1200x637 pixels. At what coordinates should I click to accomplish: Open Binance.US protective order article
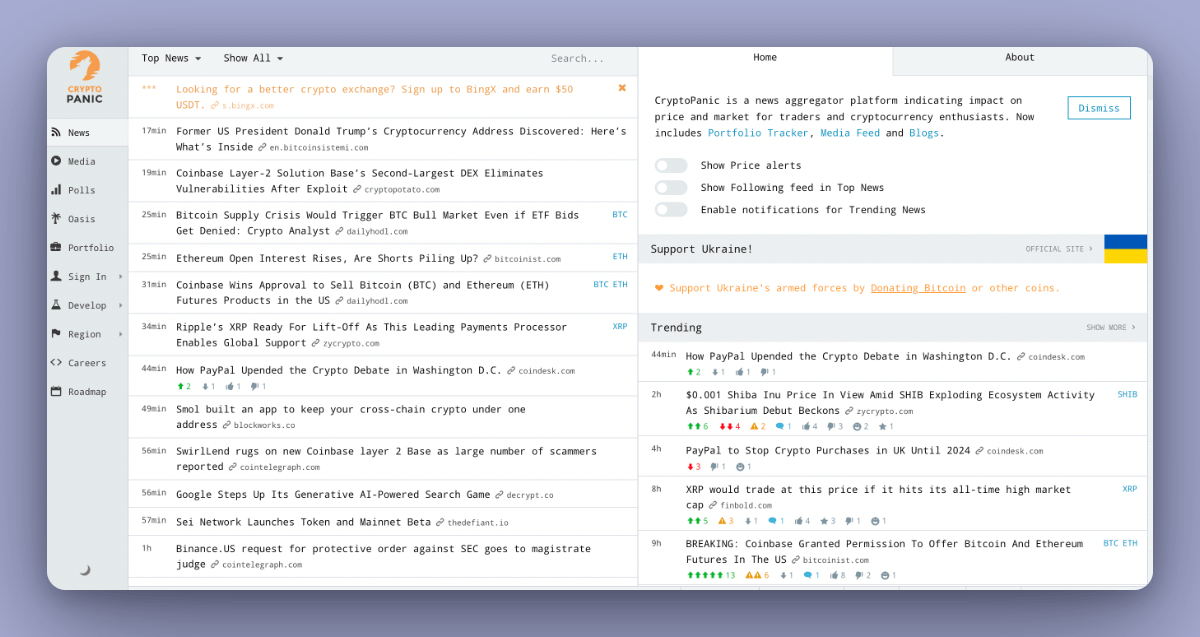(x=383, y=556)
